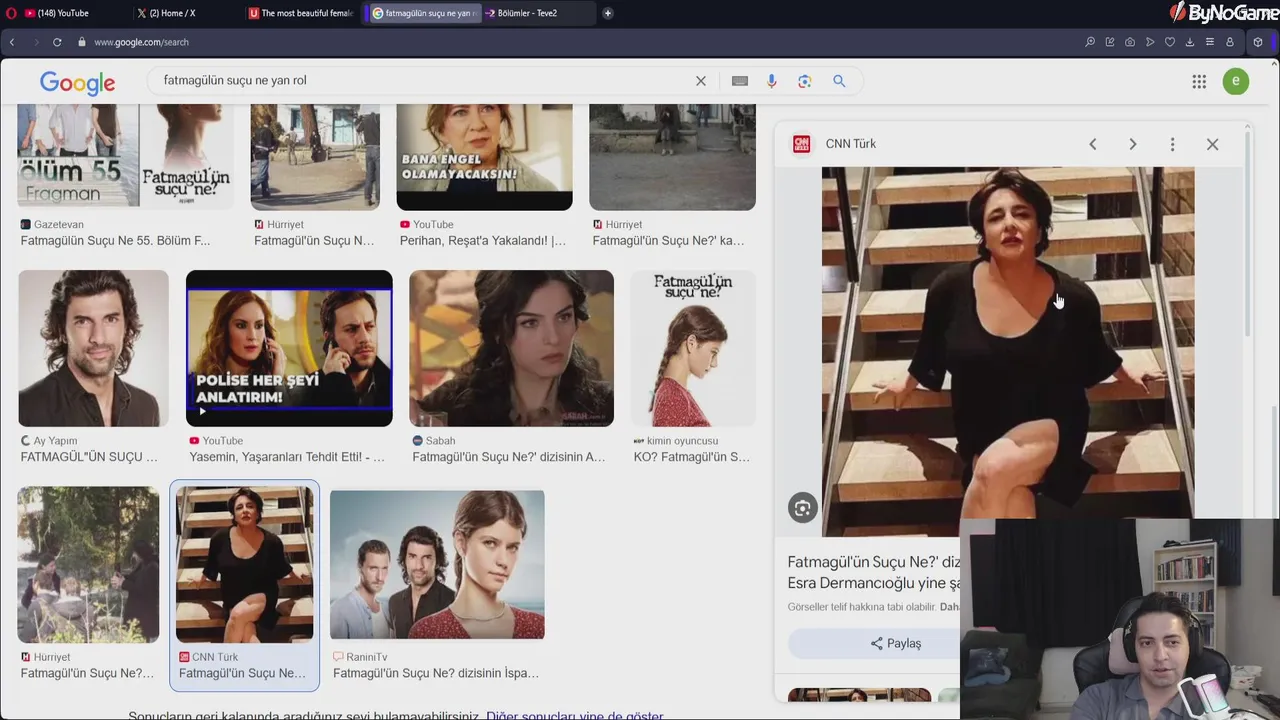Open downloads icon in browser toolbar
The image size is (1280, 720).
click(x=1190, y=42)
